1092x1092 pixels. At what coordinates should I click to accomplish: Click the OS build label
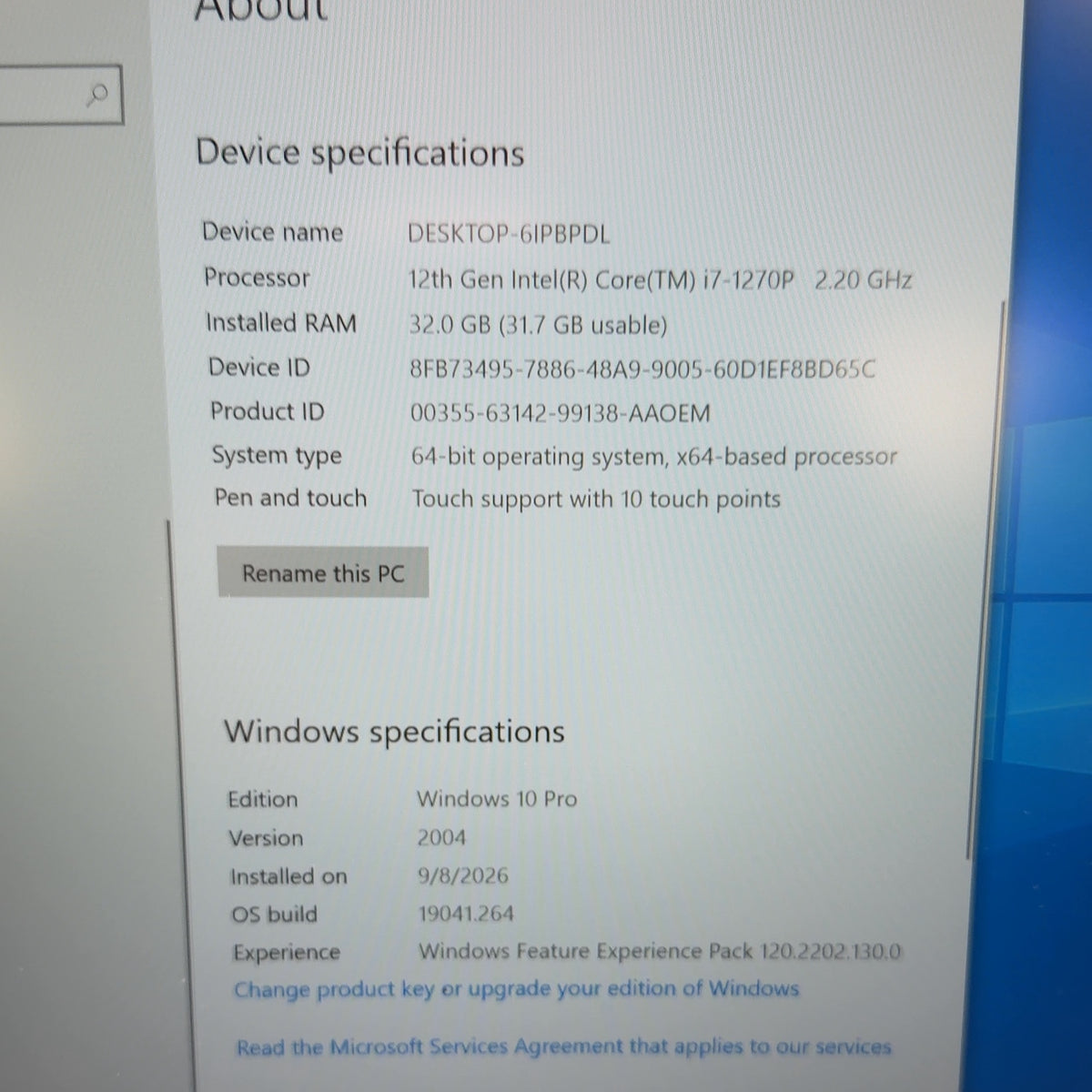pos(274,915)
